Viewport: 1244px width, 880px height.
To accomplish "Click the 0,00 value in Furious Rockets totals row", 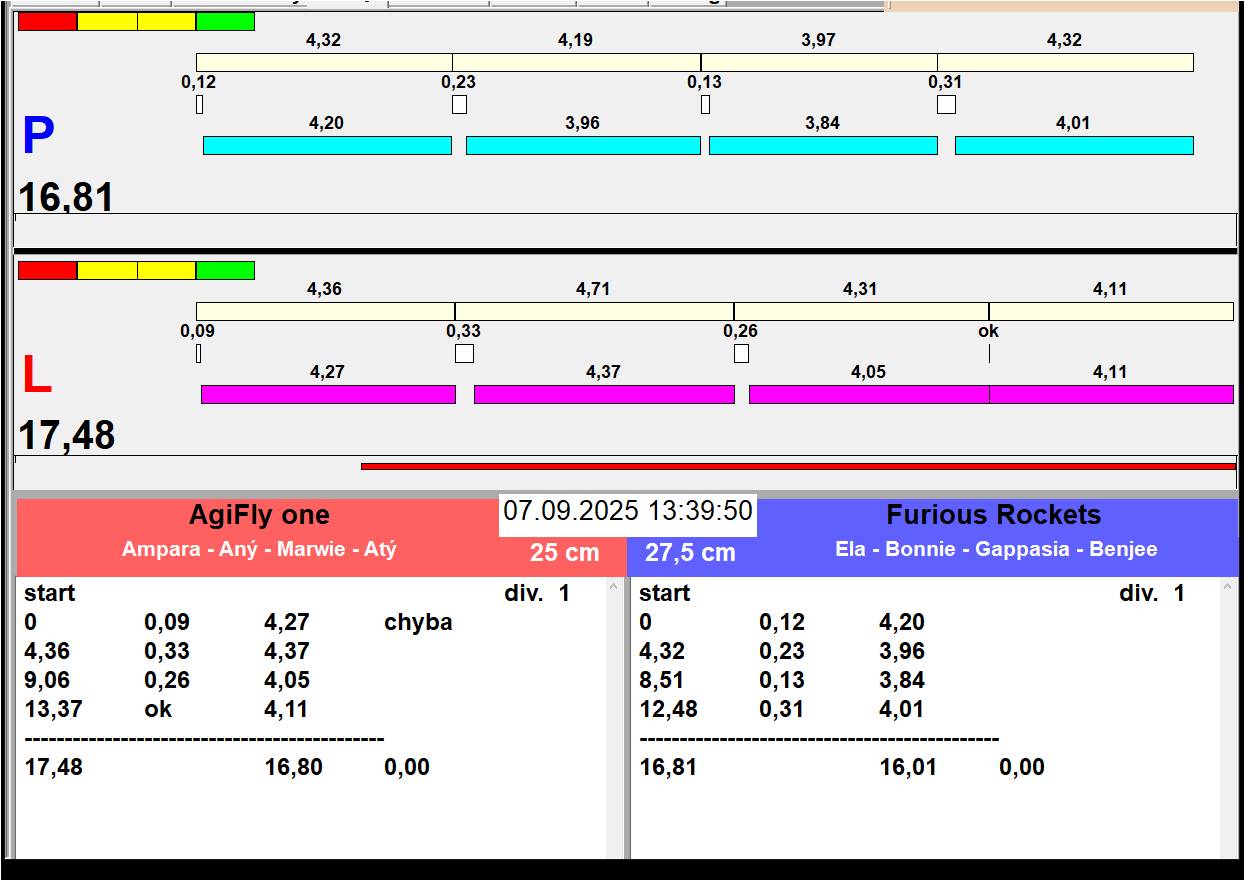I will click(1022, 767).
